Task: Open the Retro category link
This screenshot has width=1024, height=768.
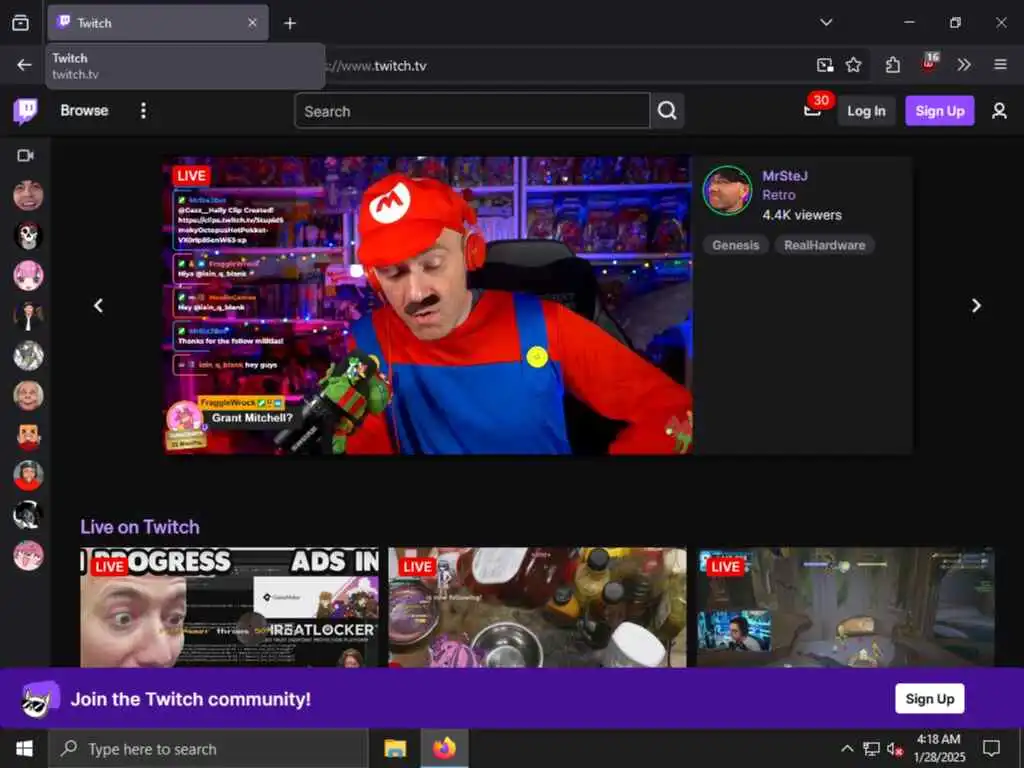Action: click(x=778, y=195)
